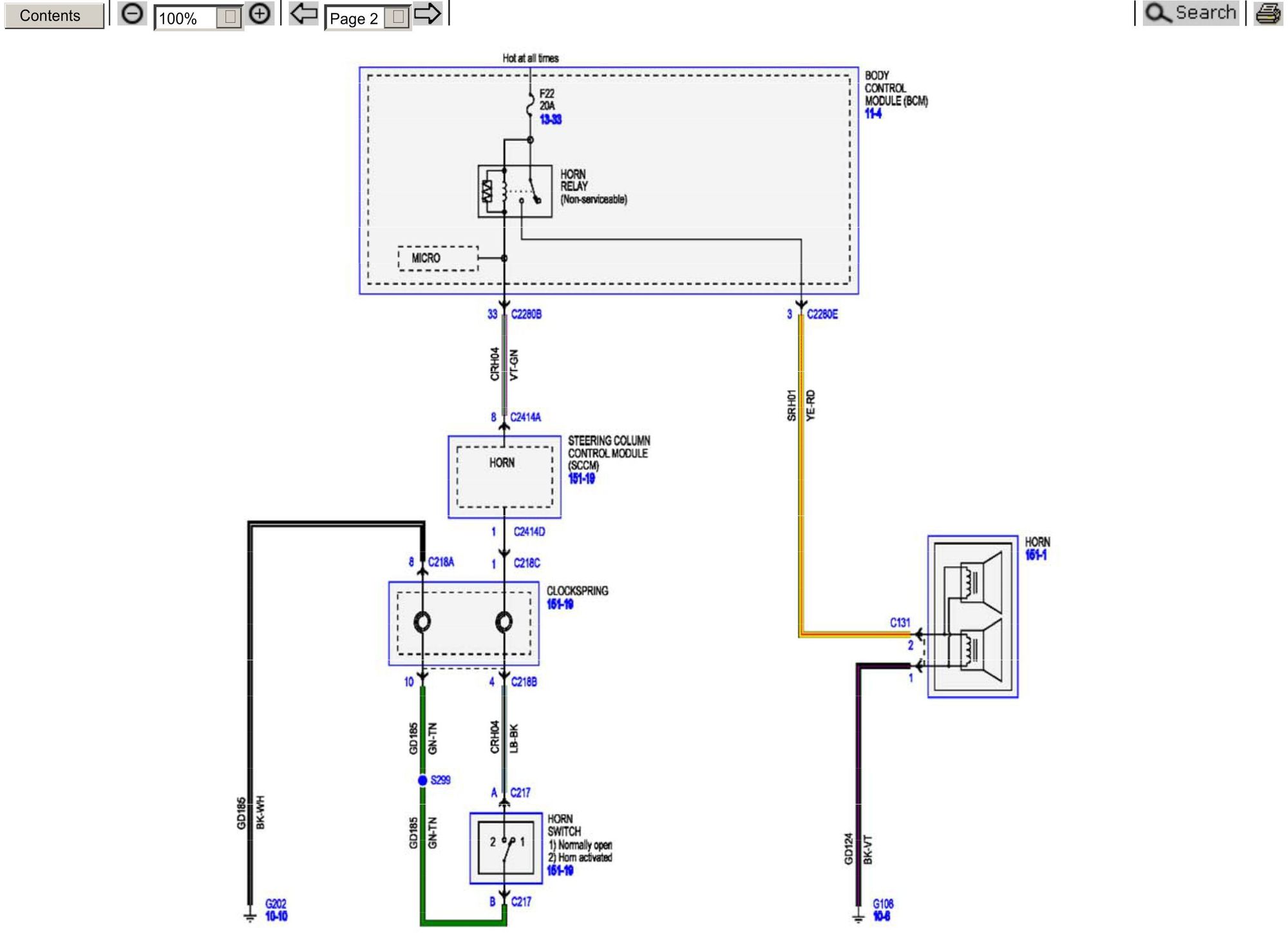1288x940 pixels.
Task: Go to previous page with left arrow
Action: click(x=303, y=14)
